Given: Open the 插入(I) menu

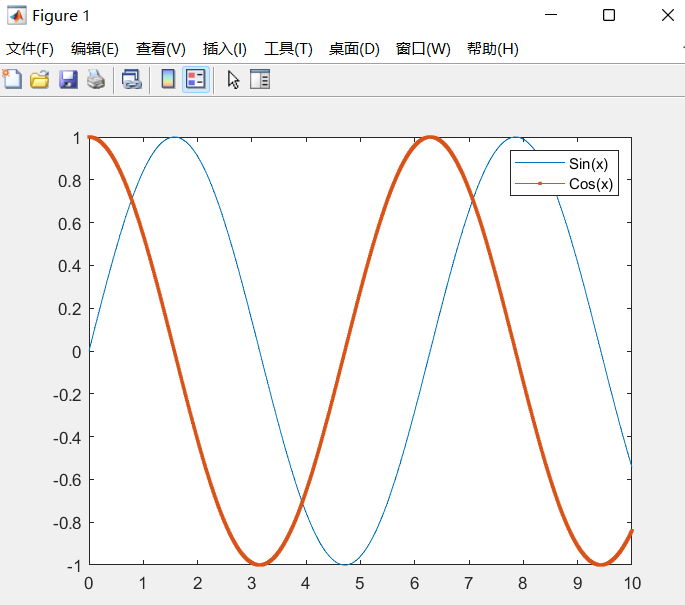Looking at the screenshot, I should coord(225,48).
